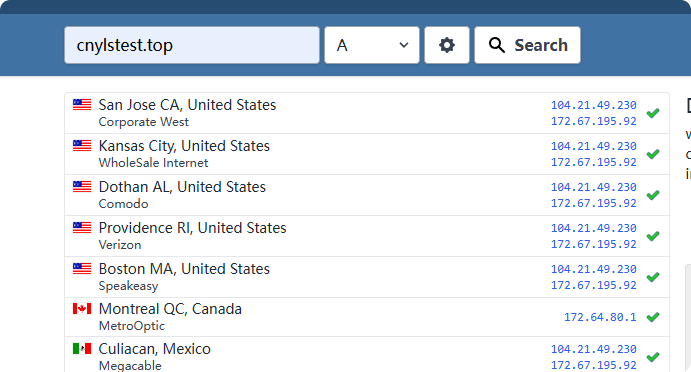Click the US flag beside Boston MA
Image resolution: width=691 pixels, height=372 pixels.
[x=82, y=268]
